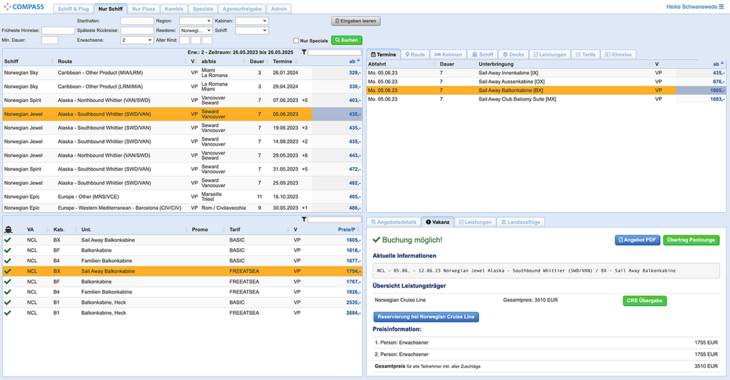Open the Schiff dropdown in search form

(x=251, y=30)
